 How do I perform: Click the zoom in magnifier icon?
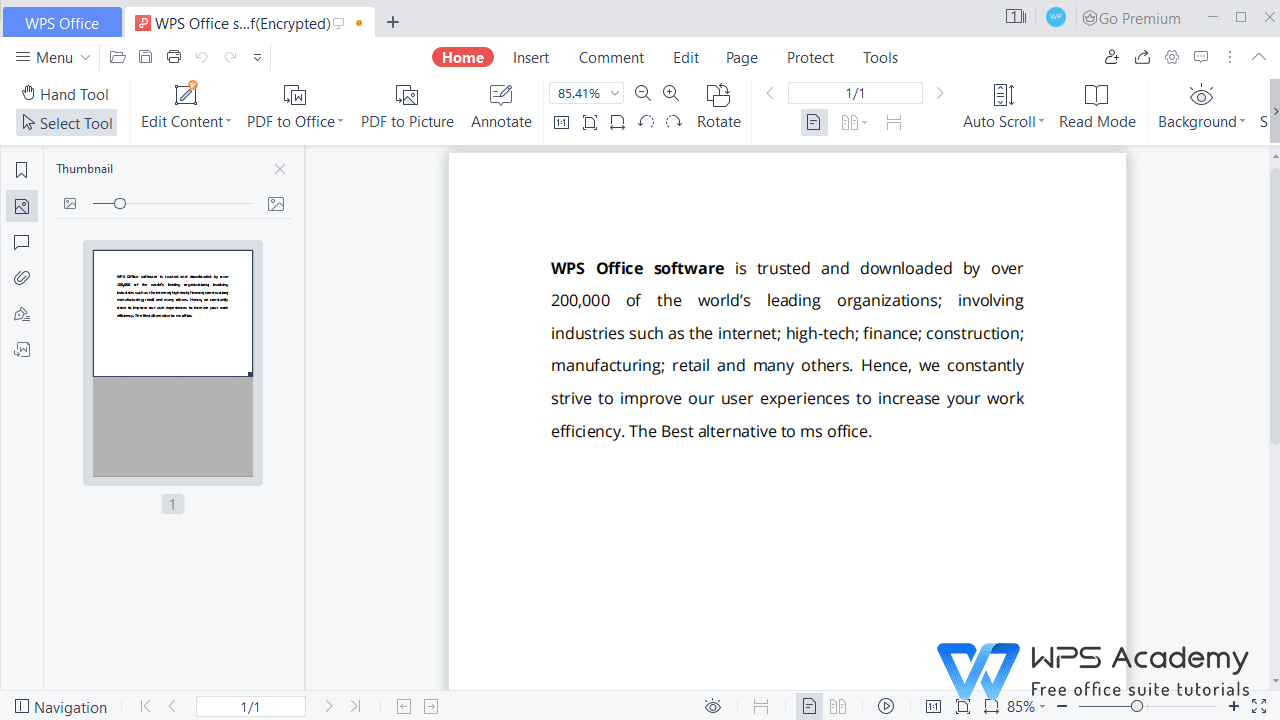click(x=671, y=93)
